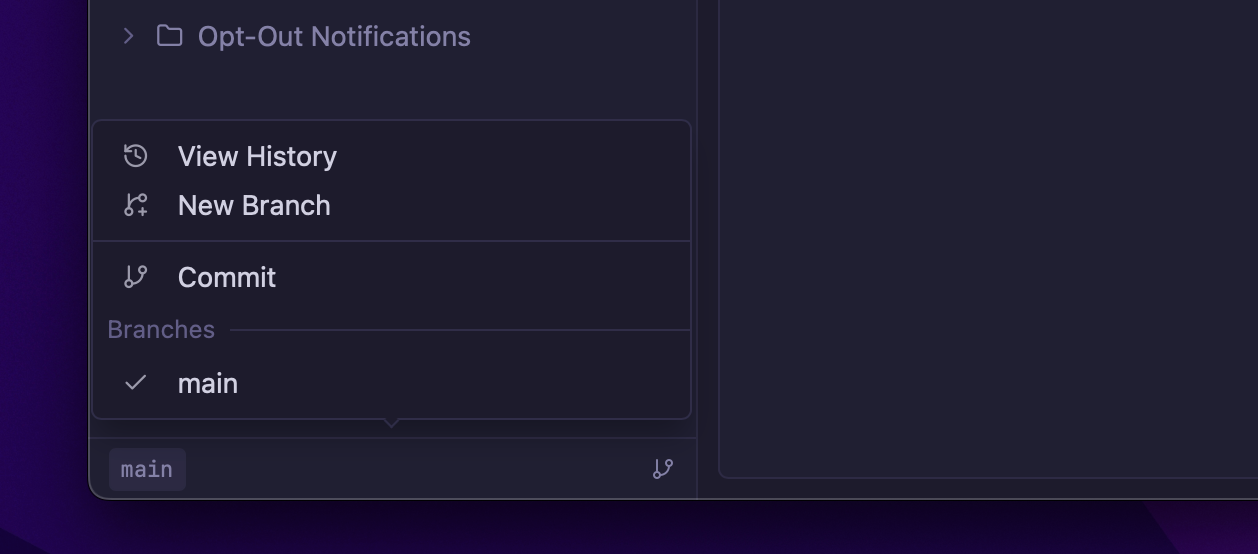This screenshot has height=554, width=1258.
Task: Click the Commit branch icon in menu
Action: [136, 277]
